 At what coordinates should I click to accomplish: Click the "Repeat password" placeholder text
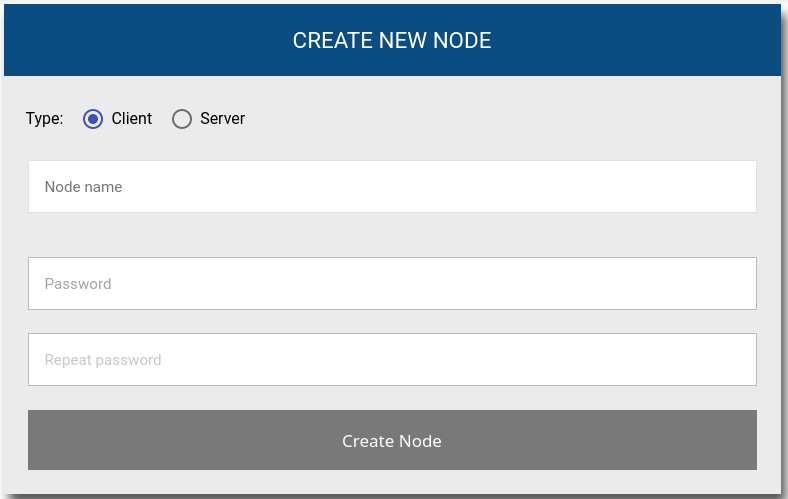pos(103,360)
